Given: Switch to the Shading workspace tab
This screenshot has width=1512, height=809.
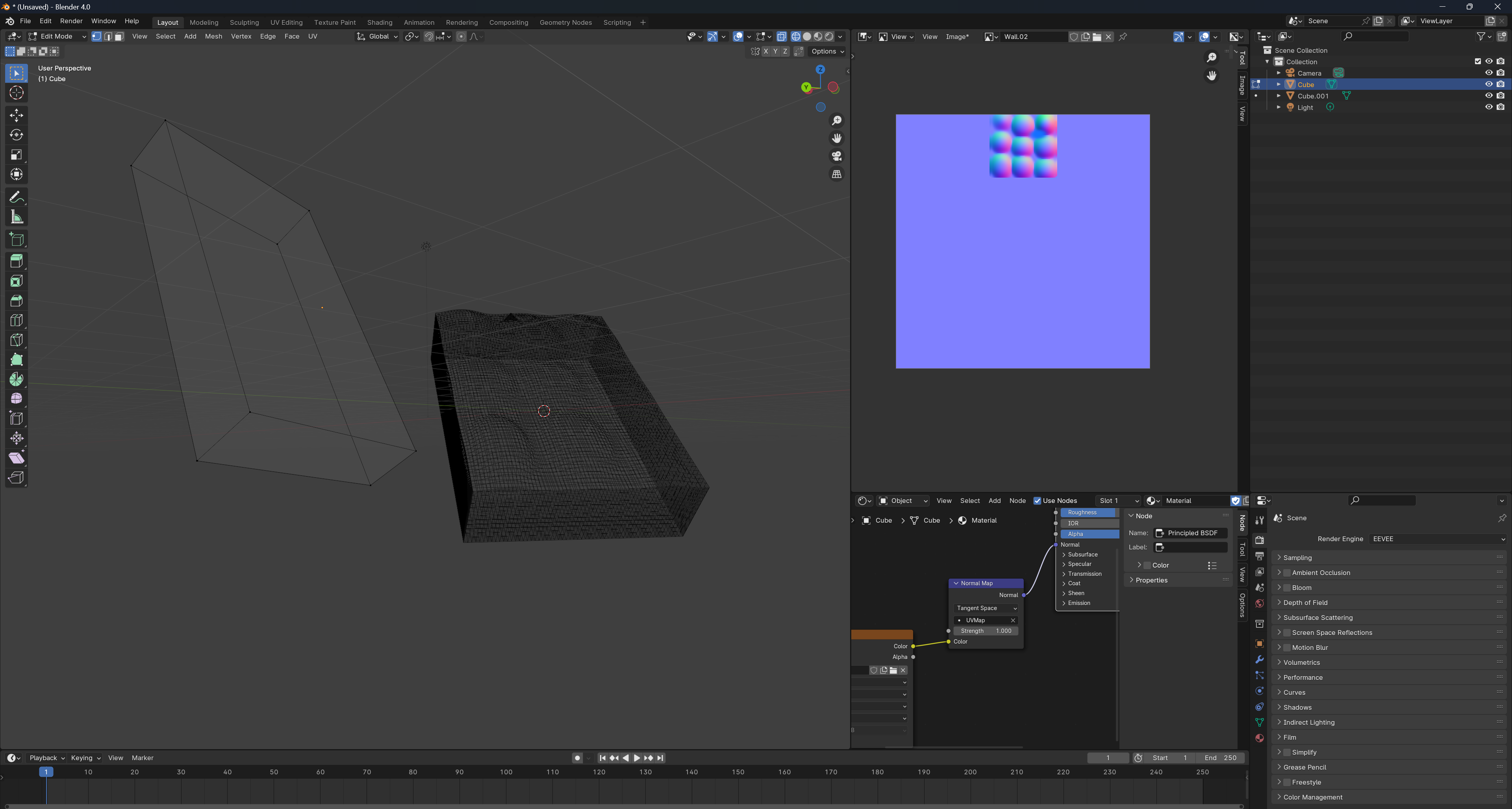Looking at the screenshot, I should pos(379,22).
